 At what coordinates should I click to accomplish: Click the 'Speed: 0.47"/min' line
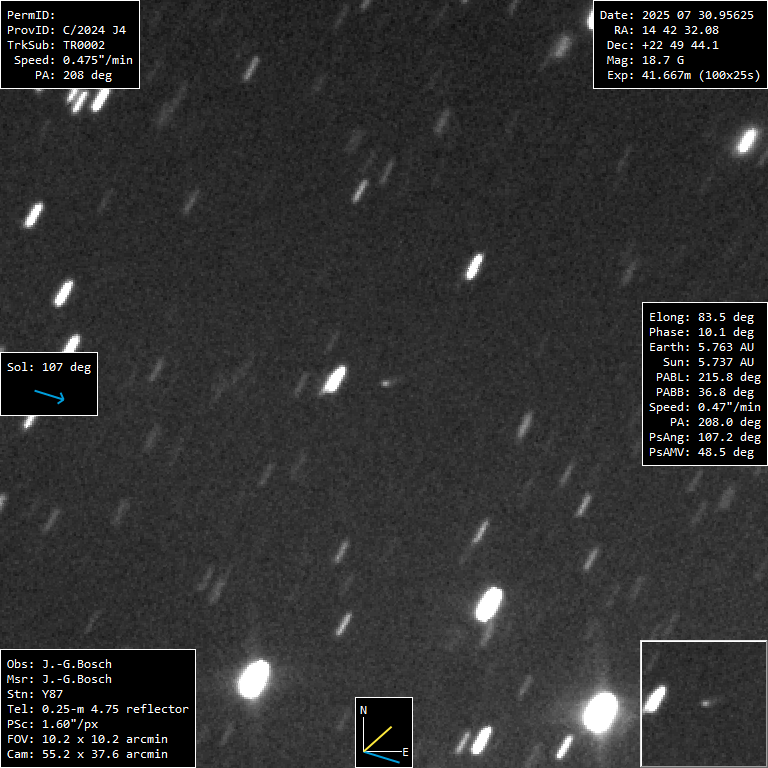705,408
